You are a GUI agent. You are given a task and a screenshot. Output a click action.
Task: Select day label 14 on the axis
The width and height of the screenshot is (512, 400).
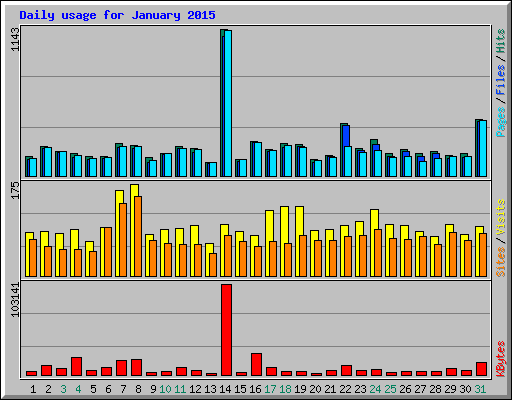225,389
